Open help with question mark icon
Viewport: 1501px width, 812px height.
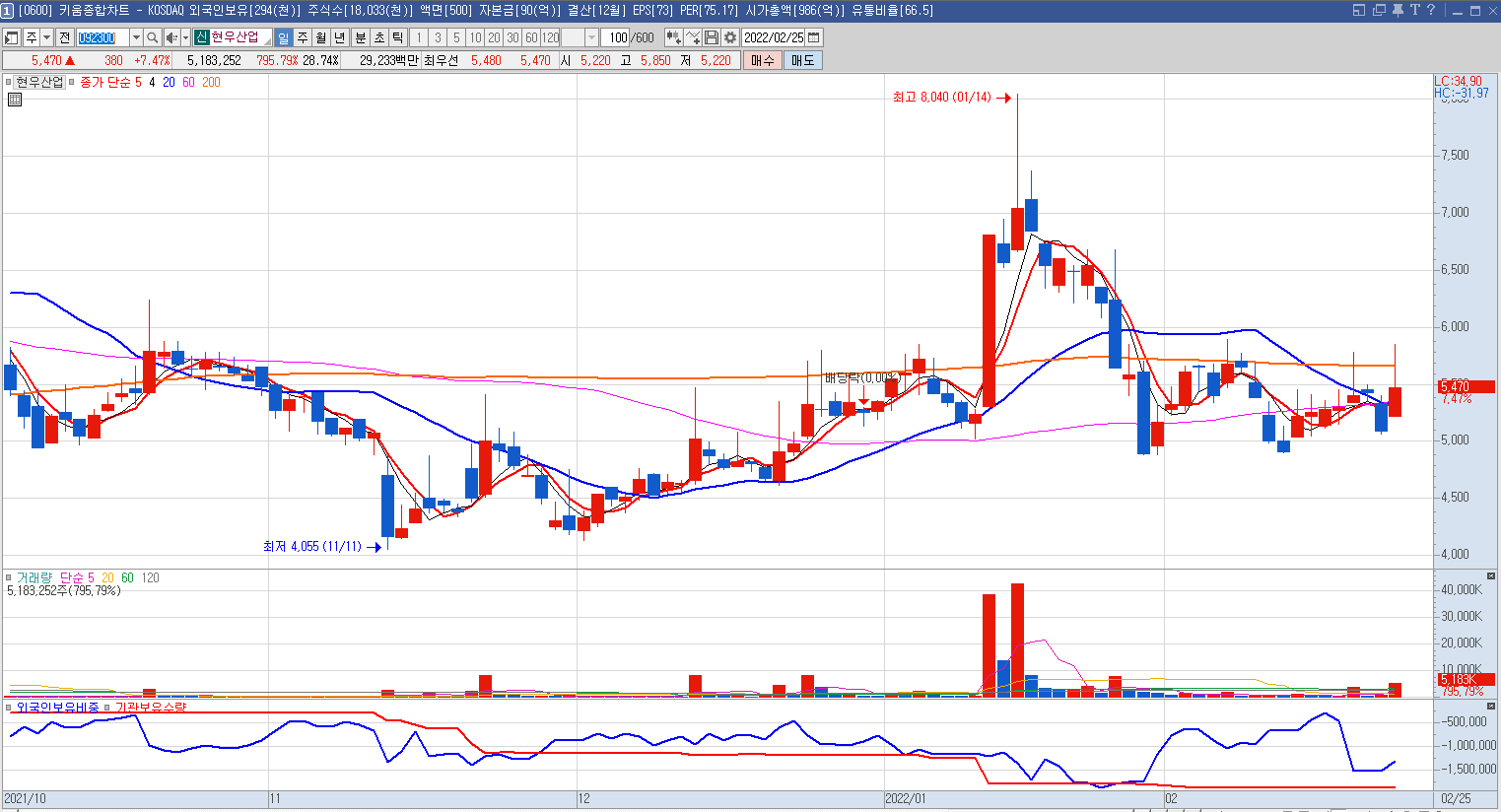1431,10
